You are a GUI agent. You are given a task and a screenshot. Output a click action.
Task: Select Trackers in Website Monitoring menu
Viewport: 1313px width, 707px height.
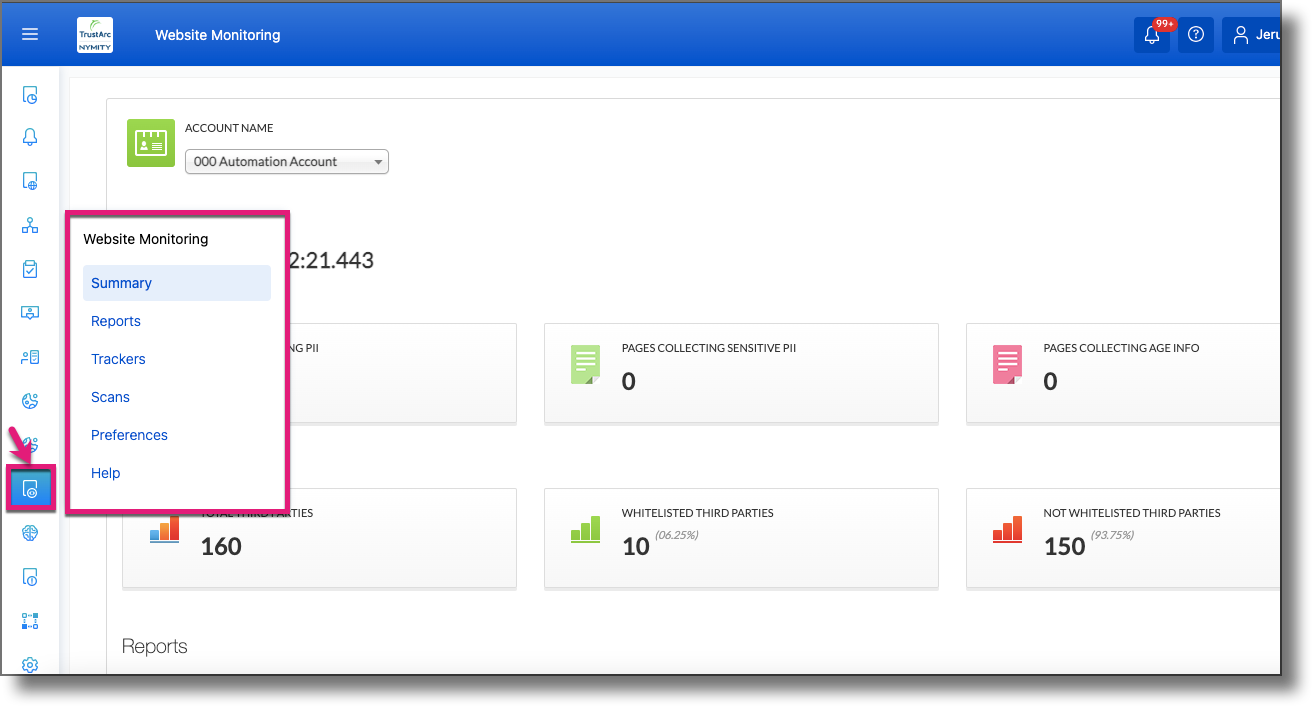click(x=118, y=359)
